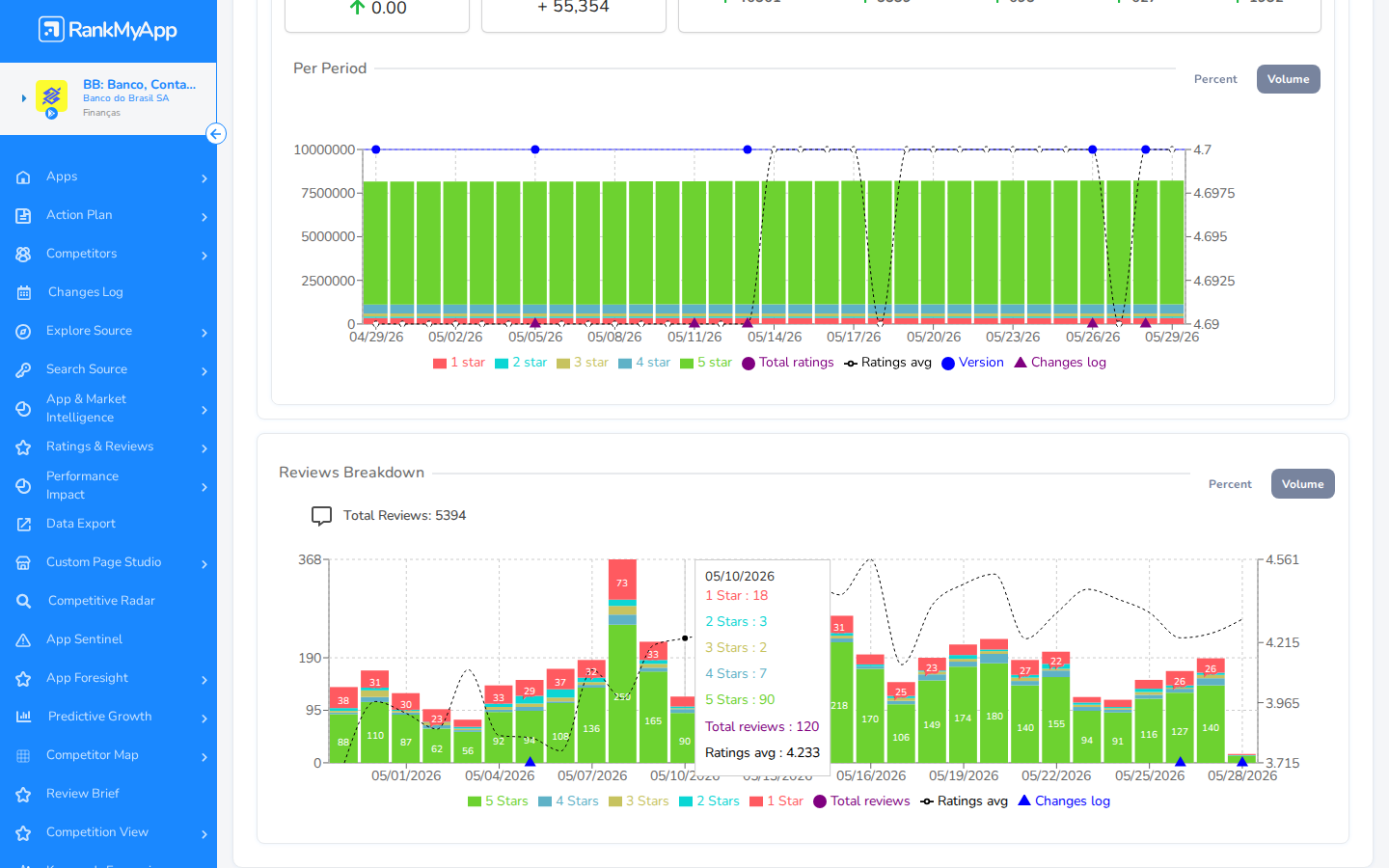This screenshot has width=1389, height=868.
Task: Click the Explore Source compass icon
Action: (23, 332)
